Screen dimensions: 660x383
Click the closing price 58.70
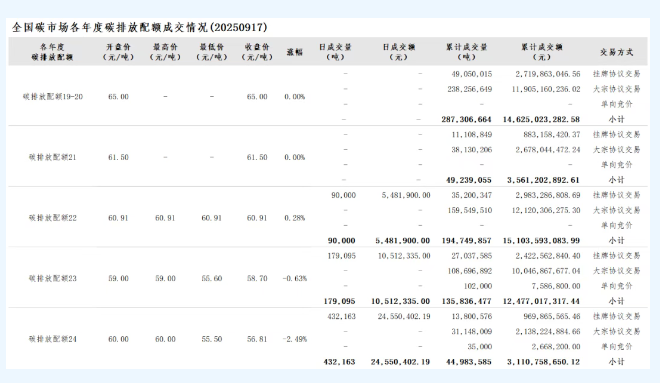pyautogui.click(x=257, y=279)
